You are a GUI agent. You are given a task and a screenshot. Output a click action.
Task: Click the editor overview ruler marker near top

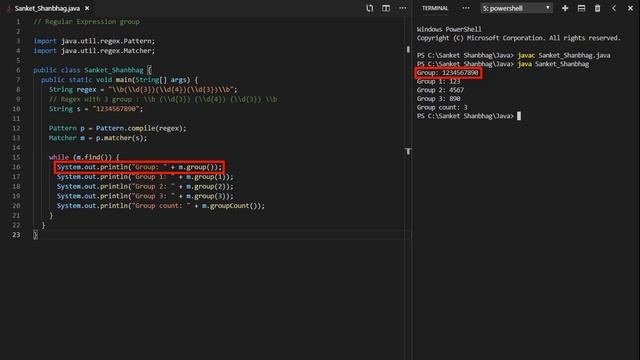pos(408,49)
